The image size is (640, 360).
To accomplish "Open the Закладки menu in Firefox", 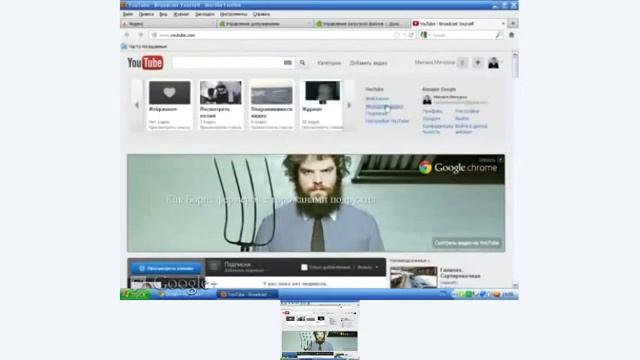I will click(x=204, y=14).
